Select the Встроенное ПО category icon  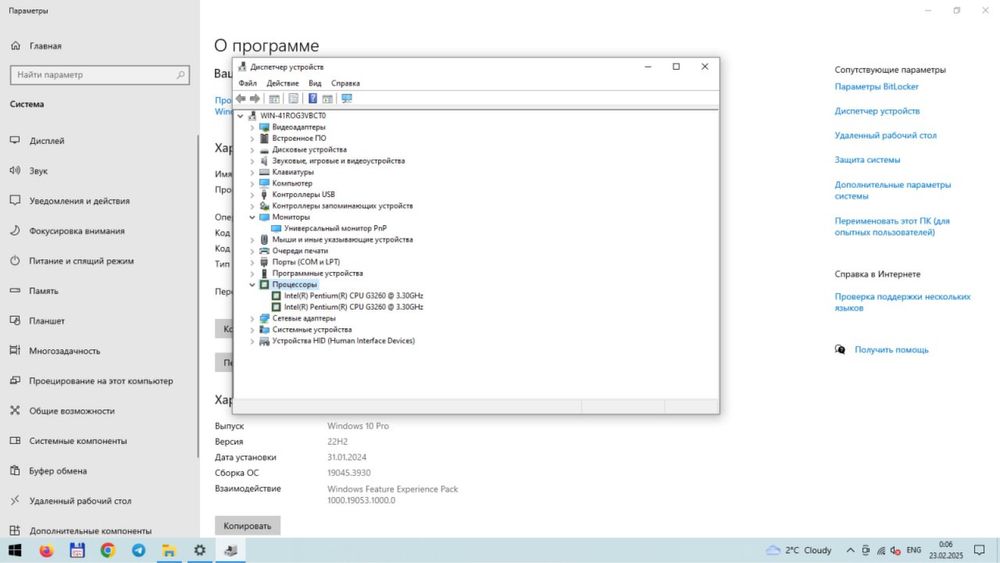tap(264, 138)
